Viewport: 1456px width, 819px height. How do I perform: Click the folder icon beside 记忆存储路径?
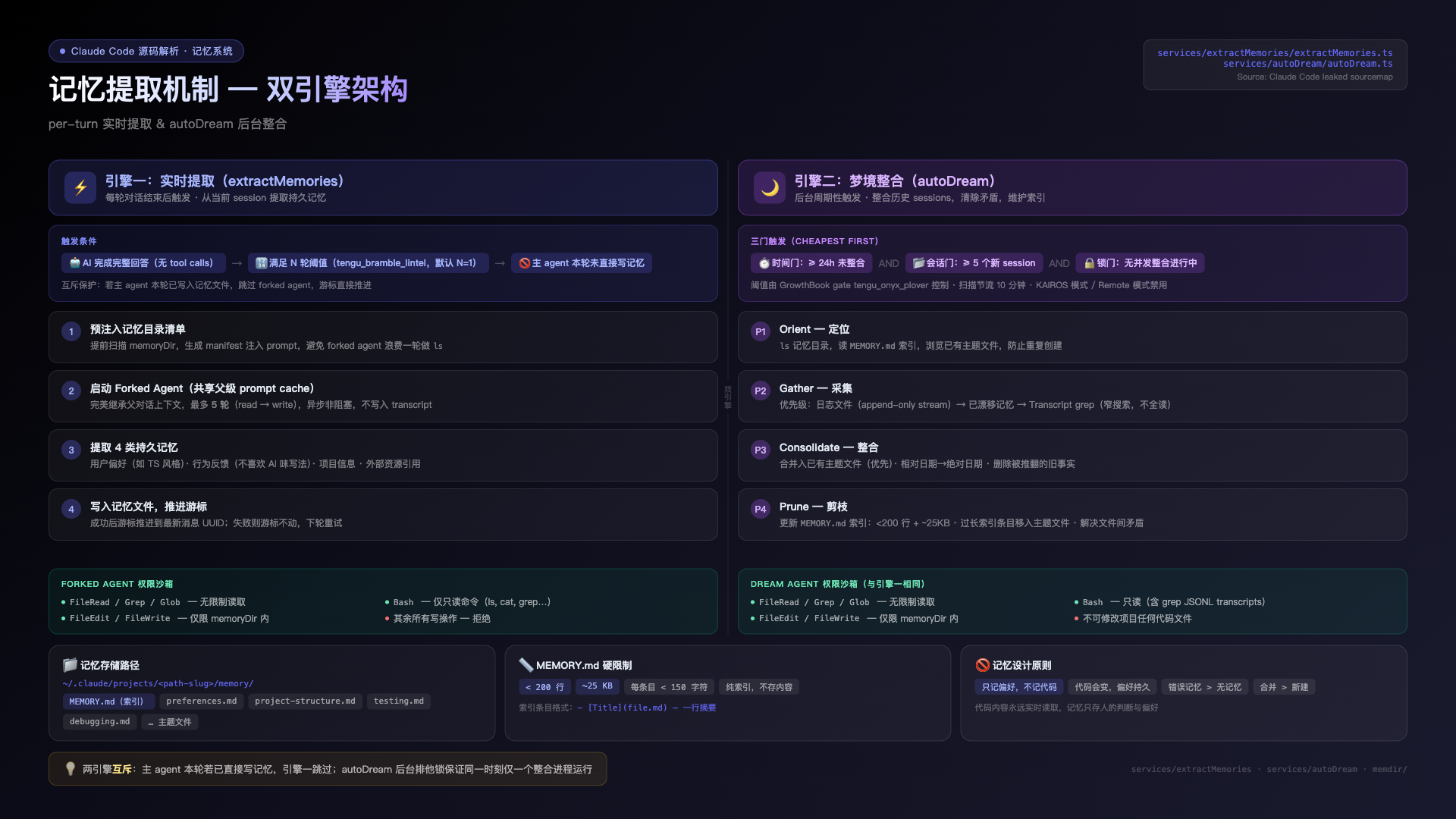tap(70, 665)
